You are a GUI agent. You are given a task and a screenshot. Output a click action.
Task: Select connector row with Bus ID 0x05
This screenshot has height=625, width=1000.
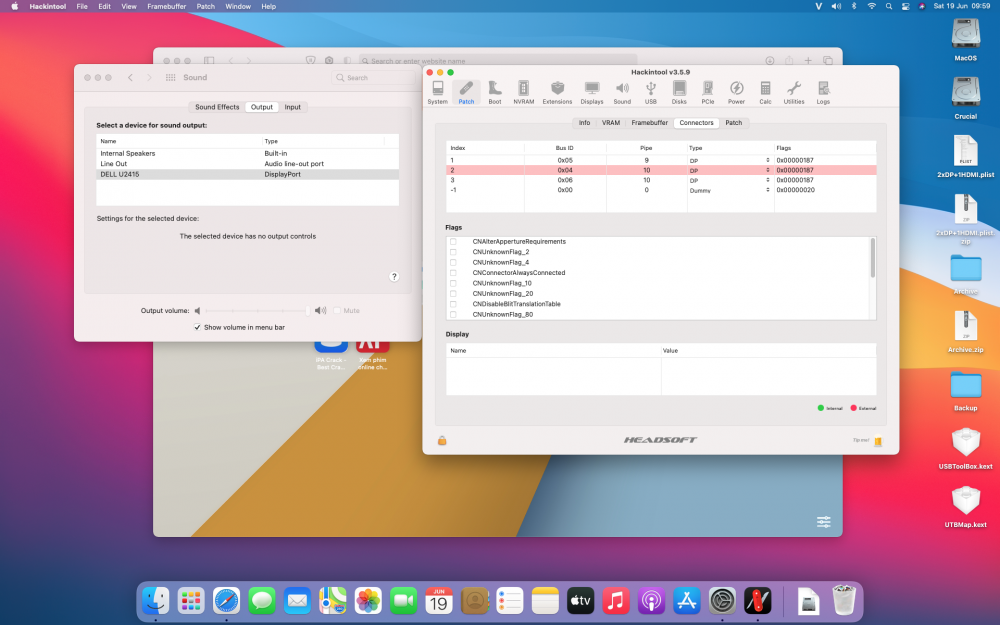(x=661, y=160)
